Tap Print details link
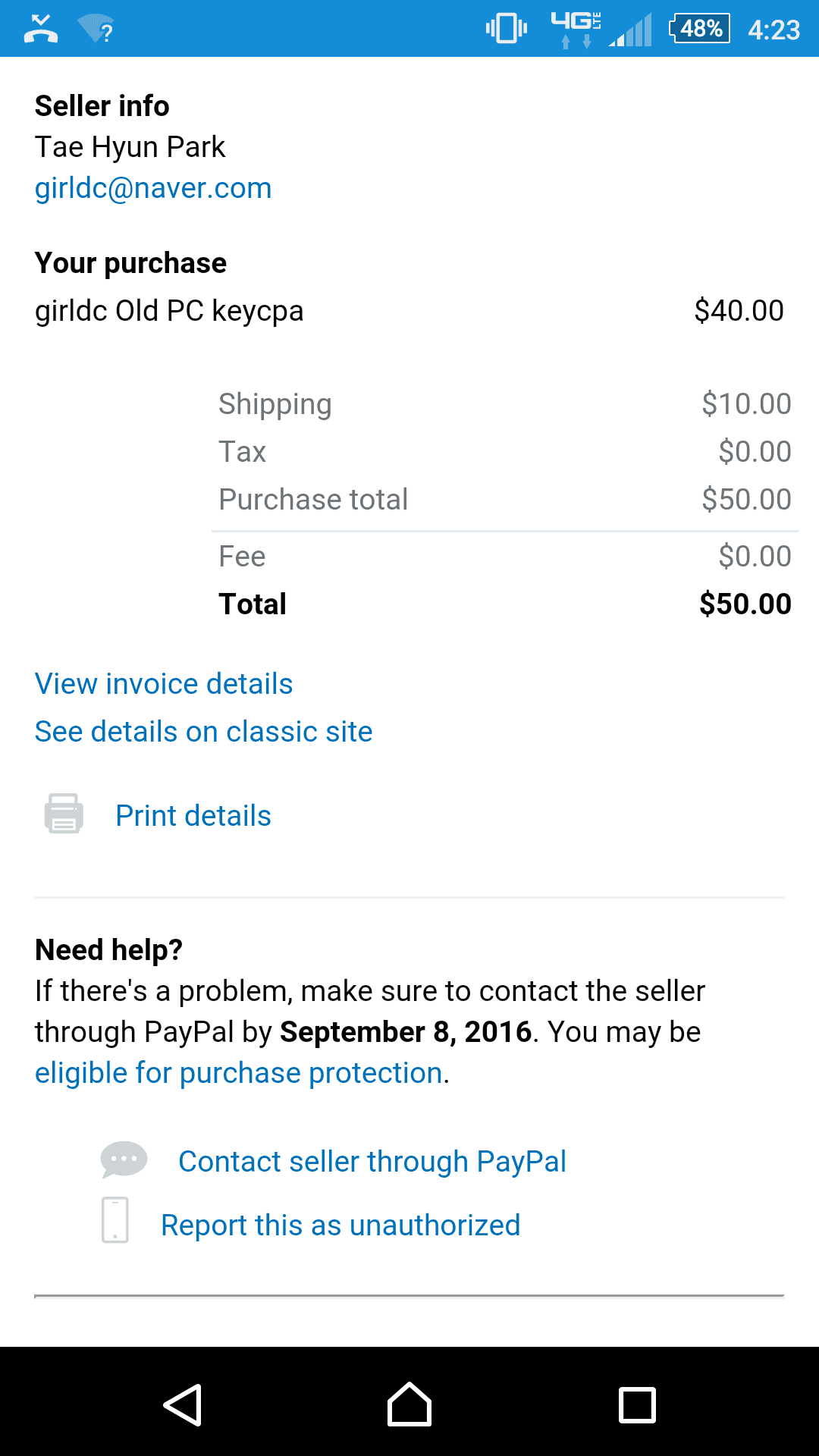 coord(193,816)
